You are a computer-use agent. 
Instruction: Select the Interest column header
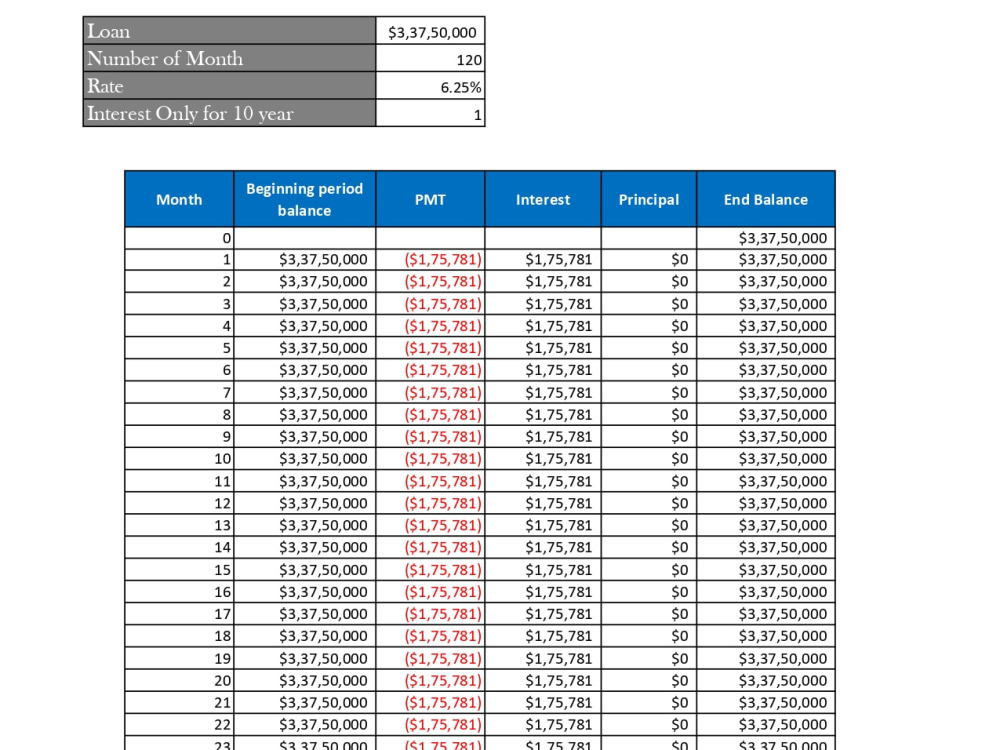[543, 199]
